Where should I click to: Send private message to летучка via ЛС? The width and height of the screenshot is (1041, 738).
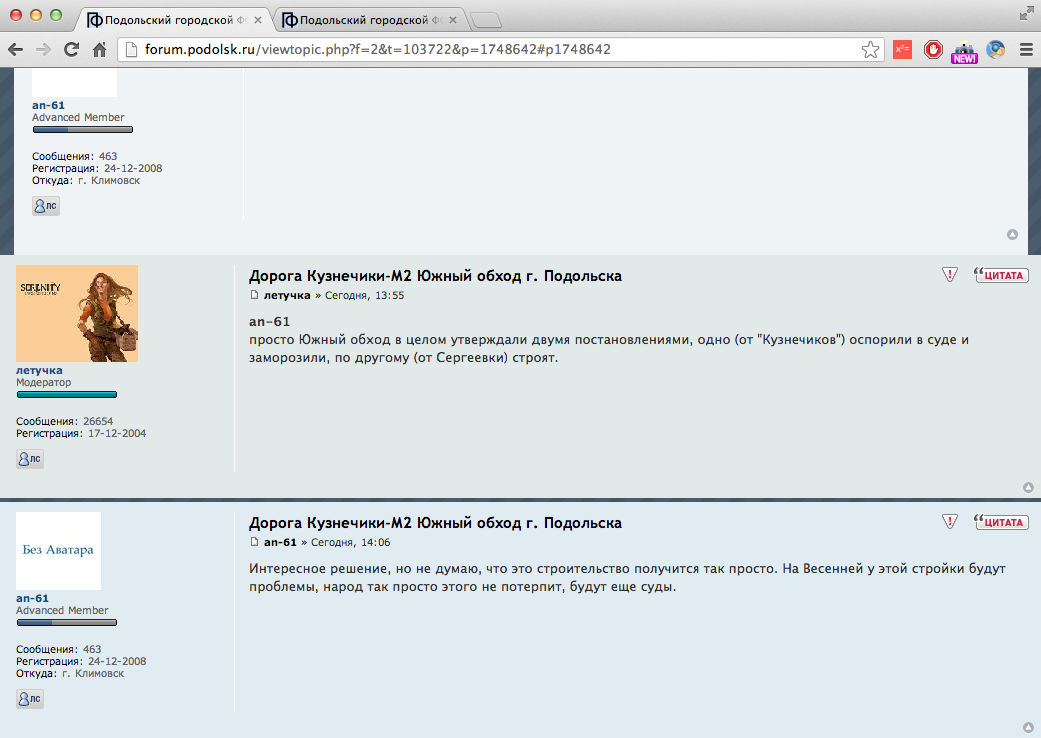click(30, 459)
